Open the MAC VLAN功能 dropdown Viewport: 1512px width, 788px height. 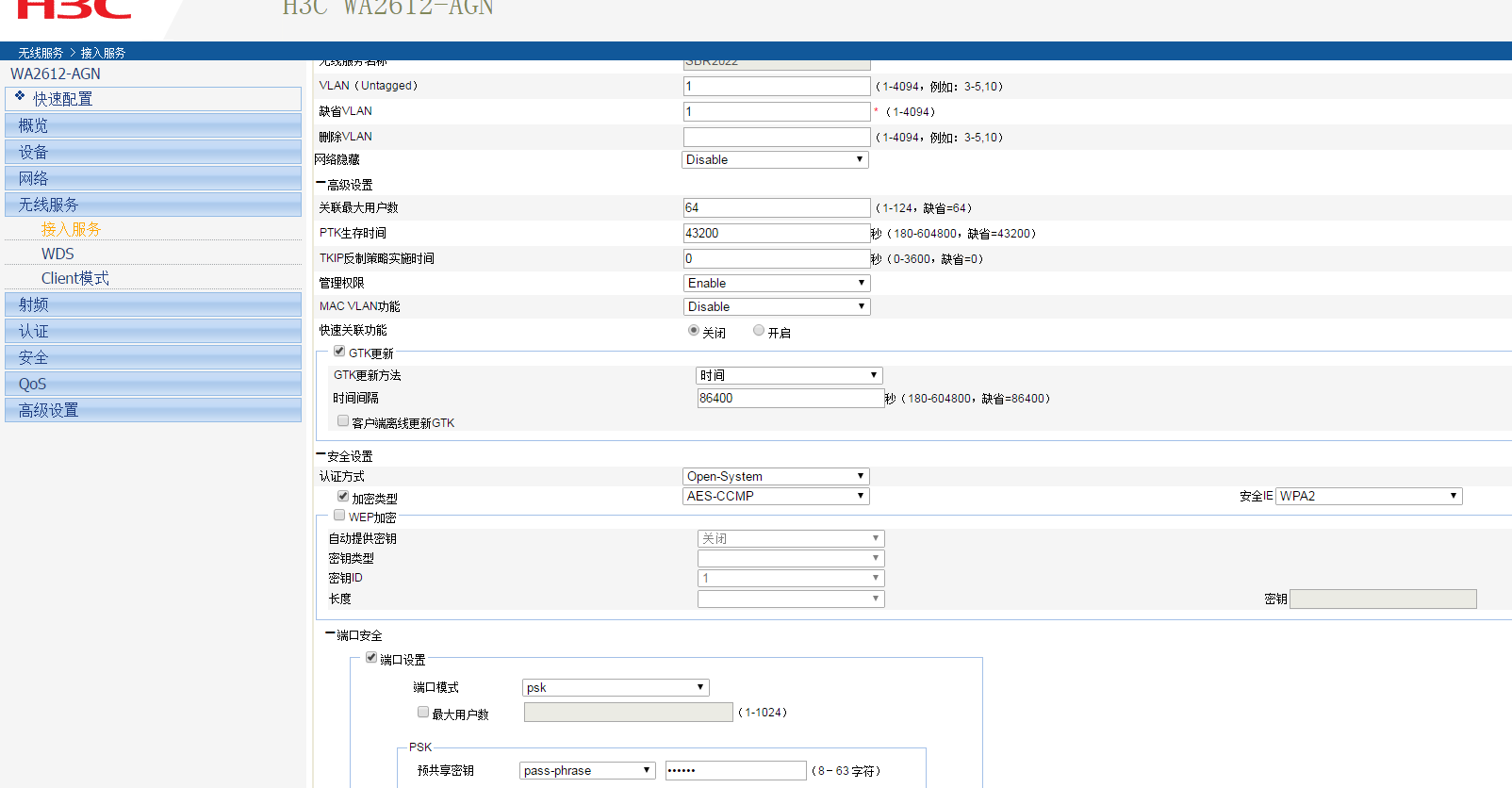[777, 306]
